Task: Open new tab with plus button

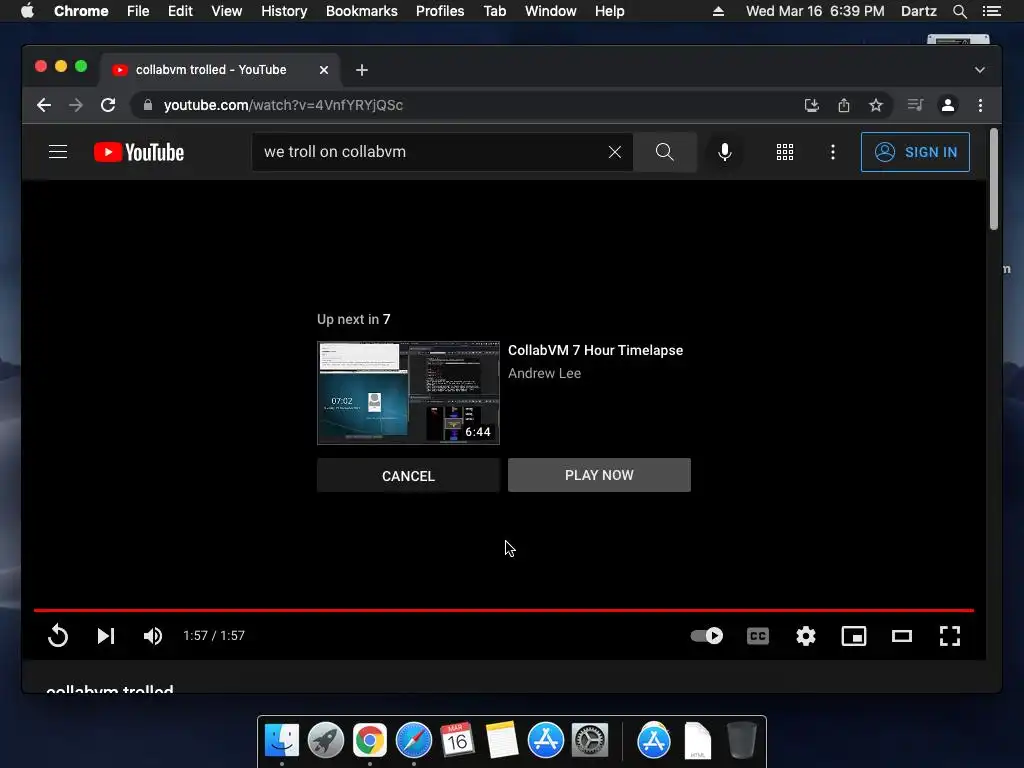Action: [362, 70]
